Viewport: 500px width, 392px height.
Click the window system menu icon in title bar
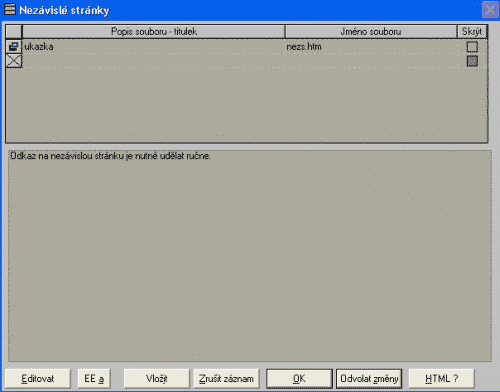[x=10, y=9]
